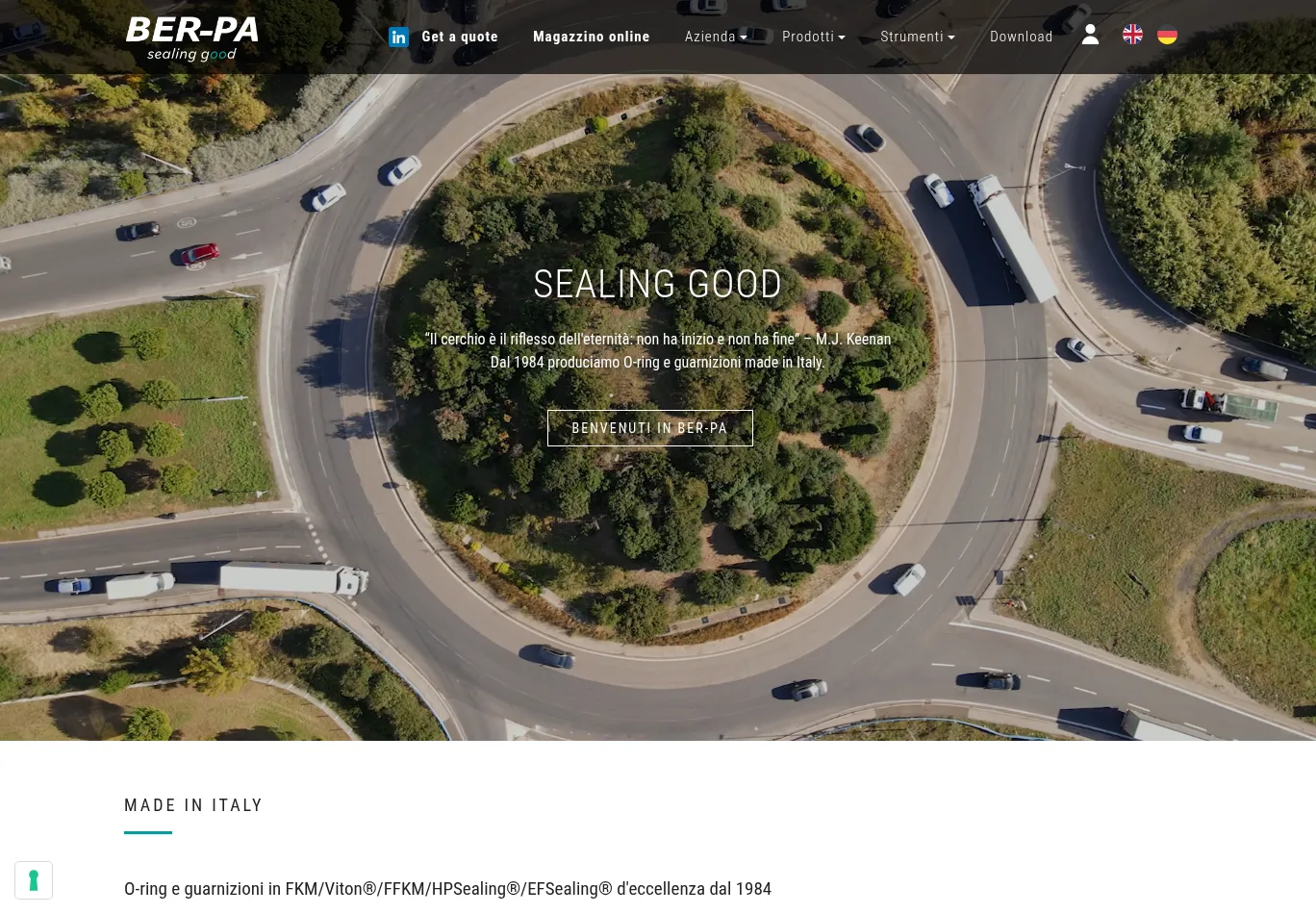Open the Download menu item
This screenshot has width=1316, height=914.
pyautogui.click(x=1021, y=38)
